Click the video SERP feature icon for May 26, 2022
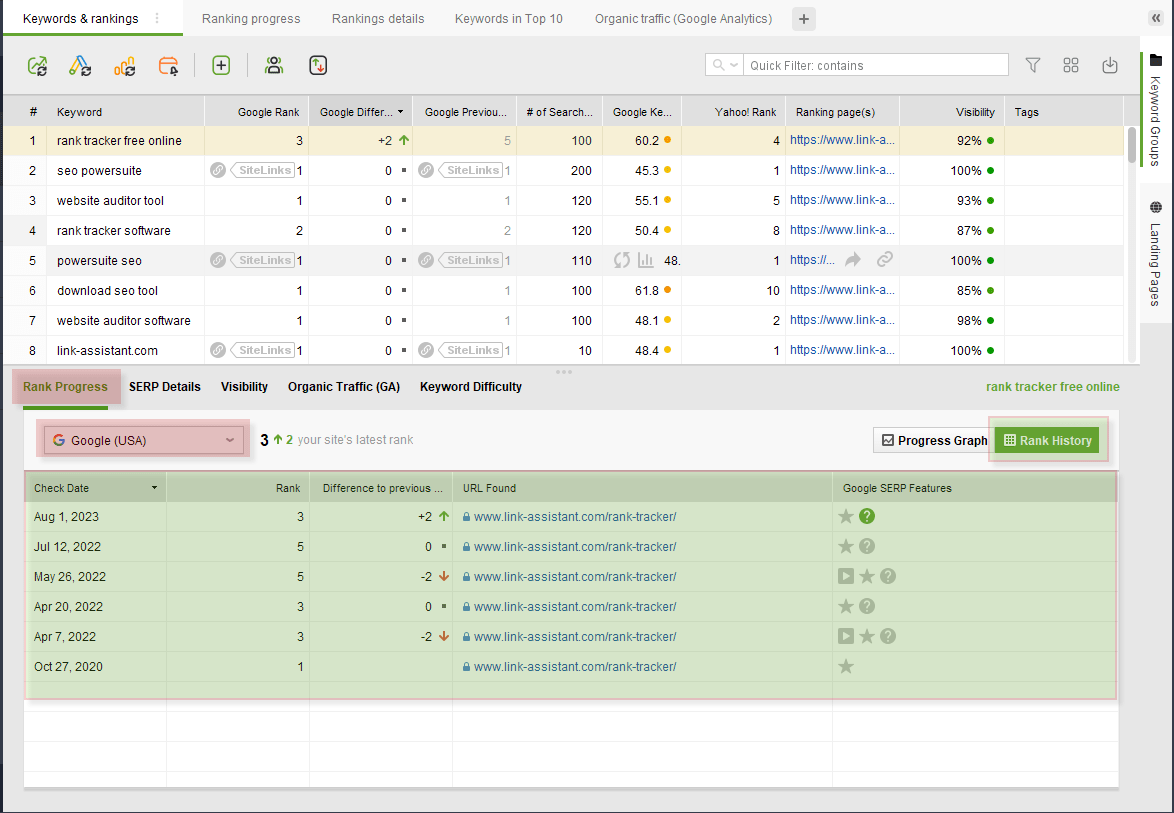The image size is (1174, 813). click(x=846, y=576)
